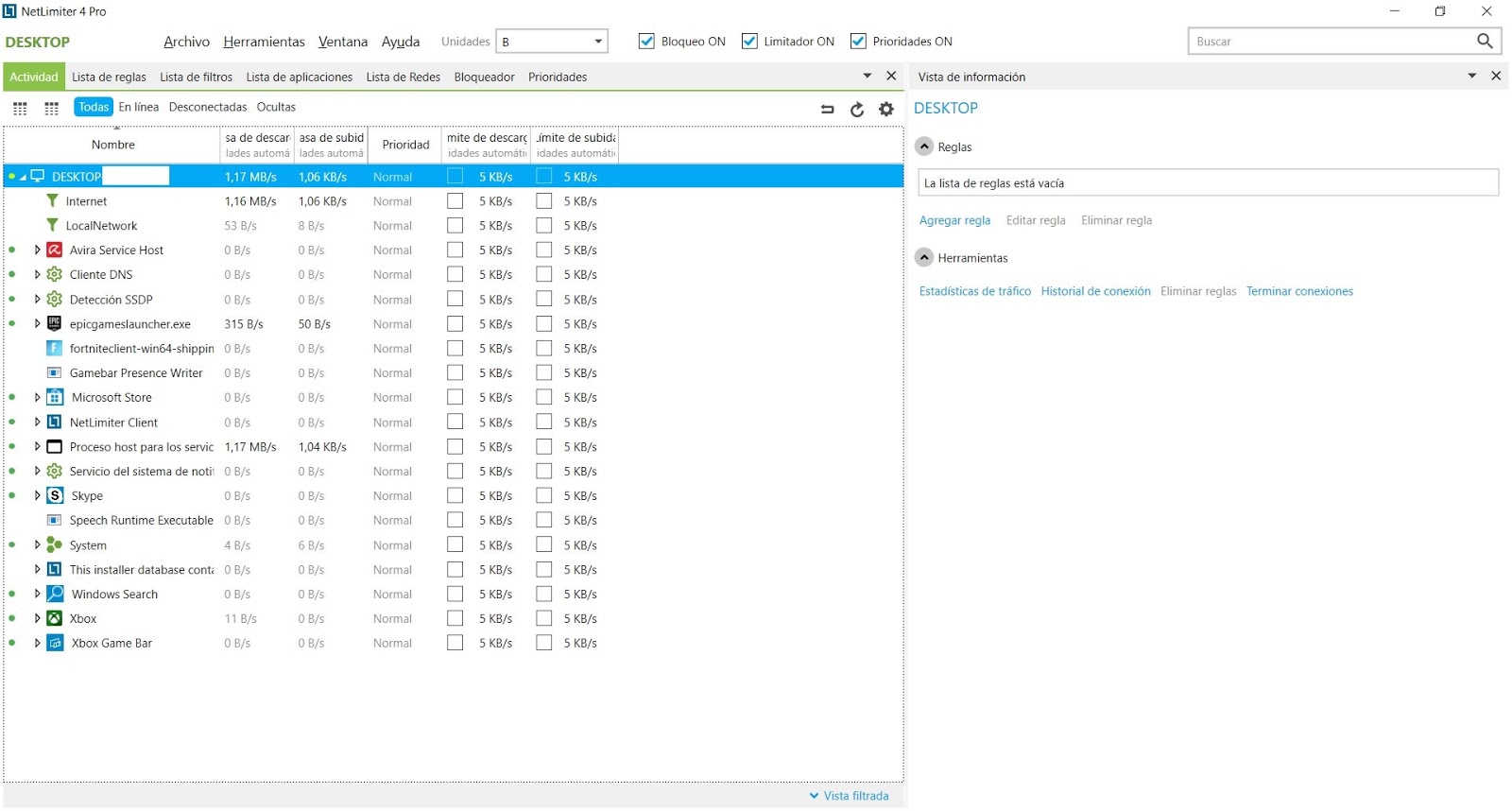Open the Ventana menu
Viewport: 1512px width, 811px height.
[x=343, y=42]
